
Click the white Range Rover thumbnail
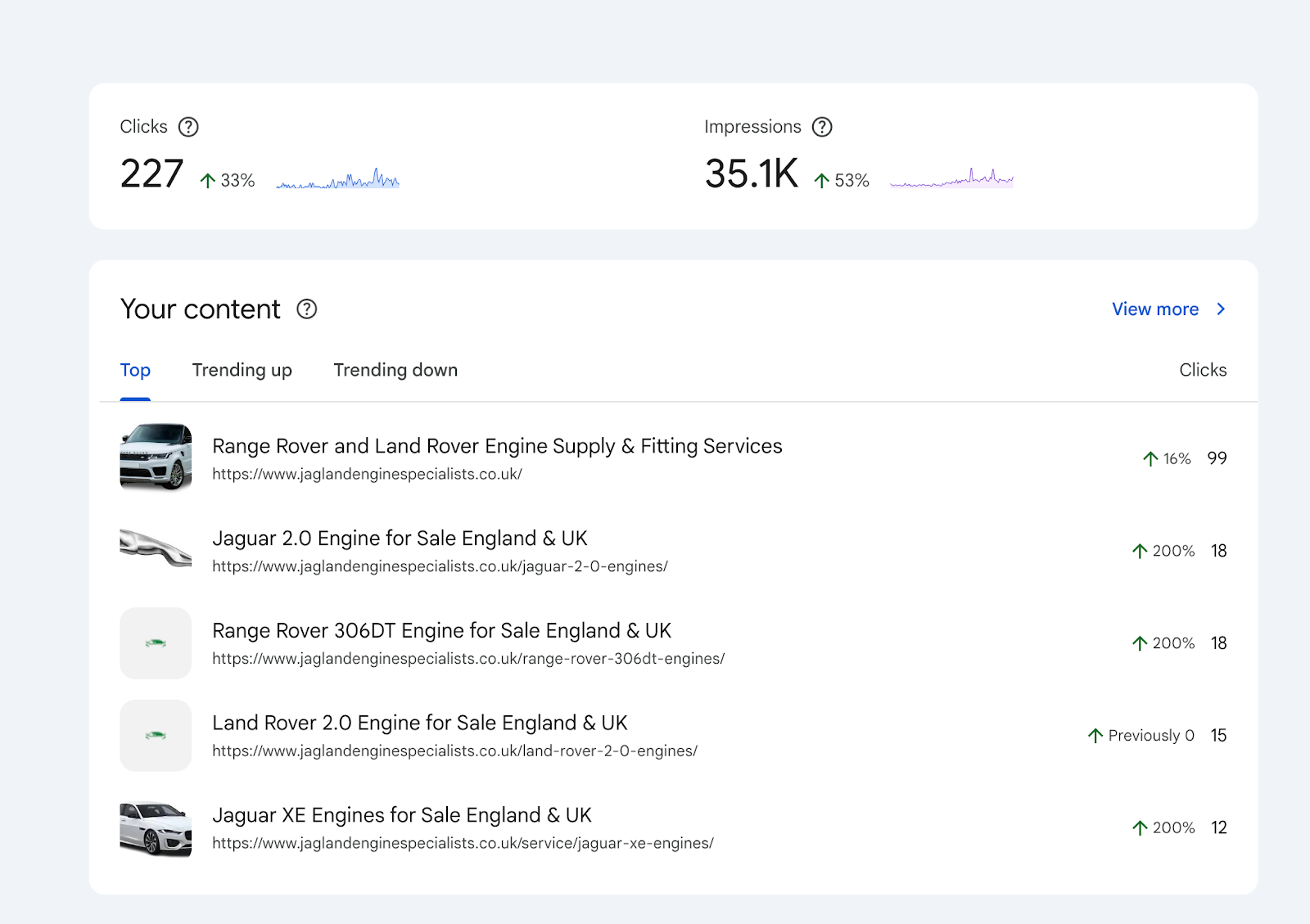[x=156, y=458]
